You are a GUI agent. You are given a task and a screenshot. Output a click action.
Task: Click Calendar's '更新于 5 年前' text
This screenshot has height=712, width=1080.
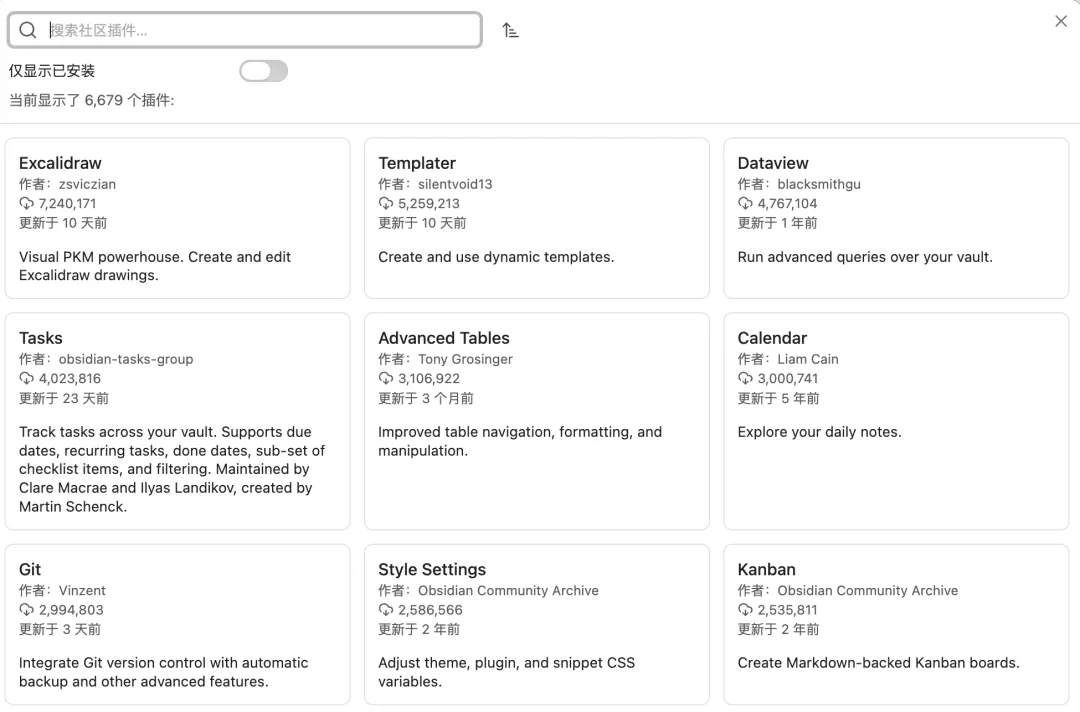point(778,398)
